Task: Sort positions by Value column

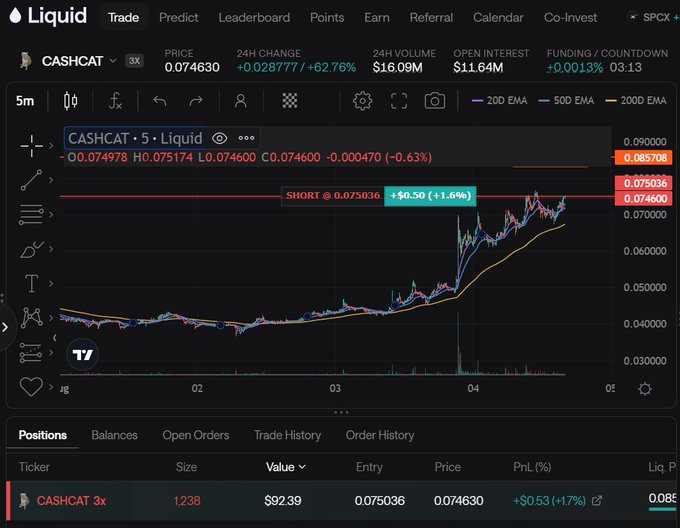Action: click(286, 467)
